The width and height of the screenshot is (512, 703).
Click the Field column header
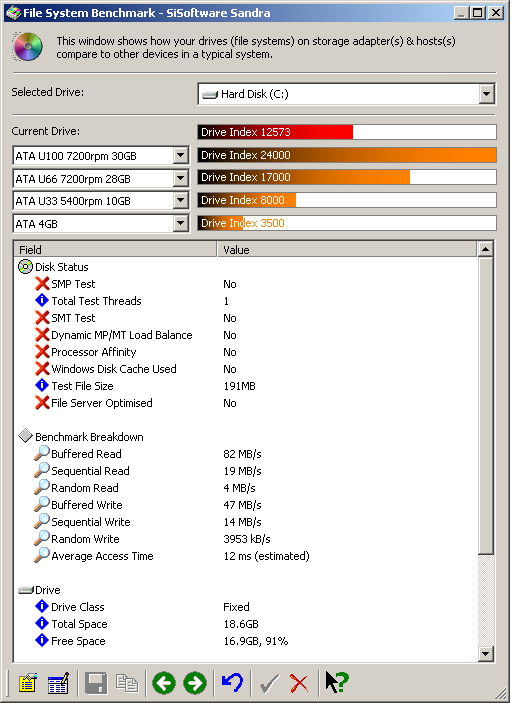click(115, 249)
